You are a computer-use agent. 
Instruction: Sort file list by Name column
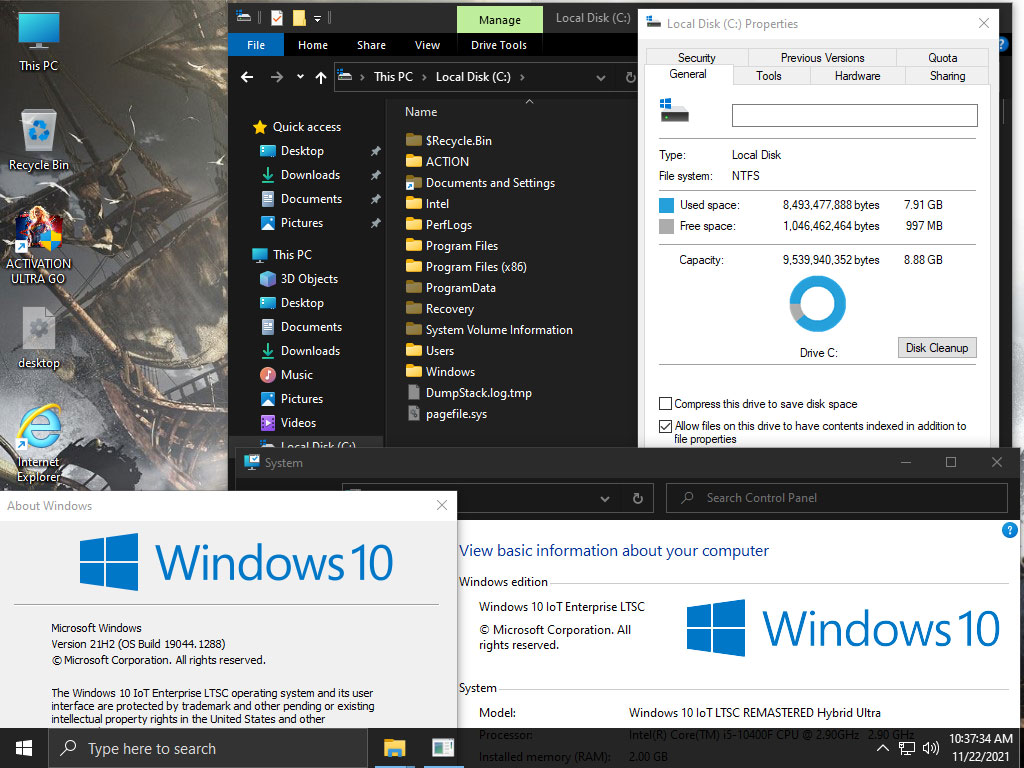coord(421,112)
